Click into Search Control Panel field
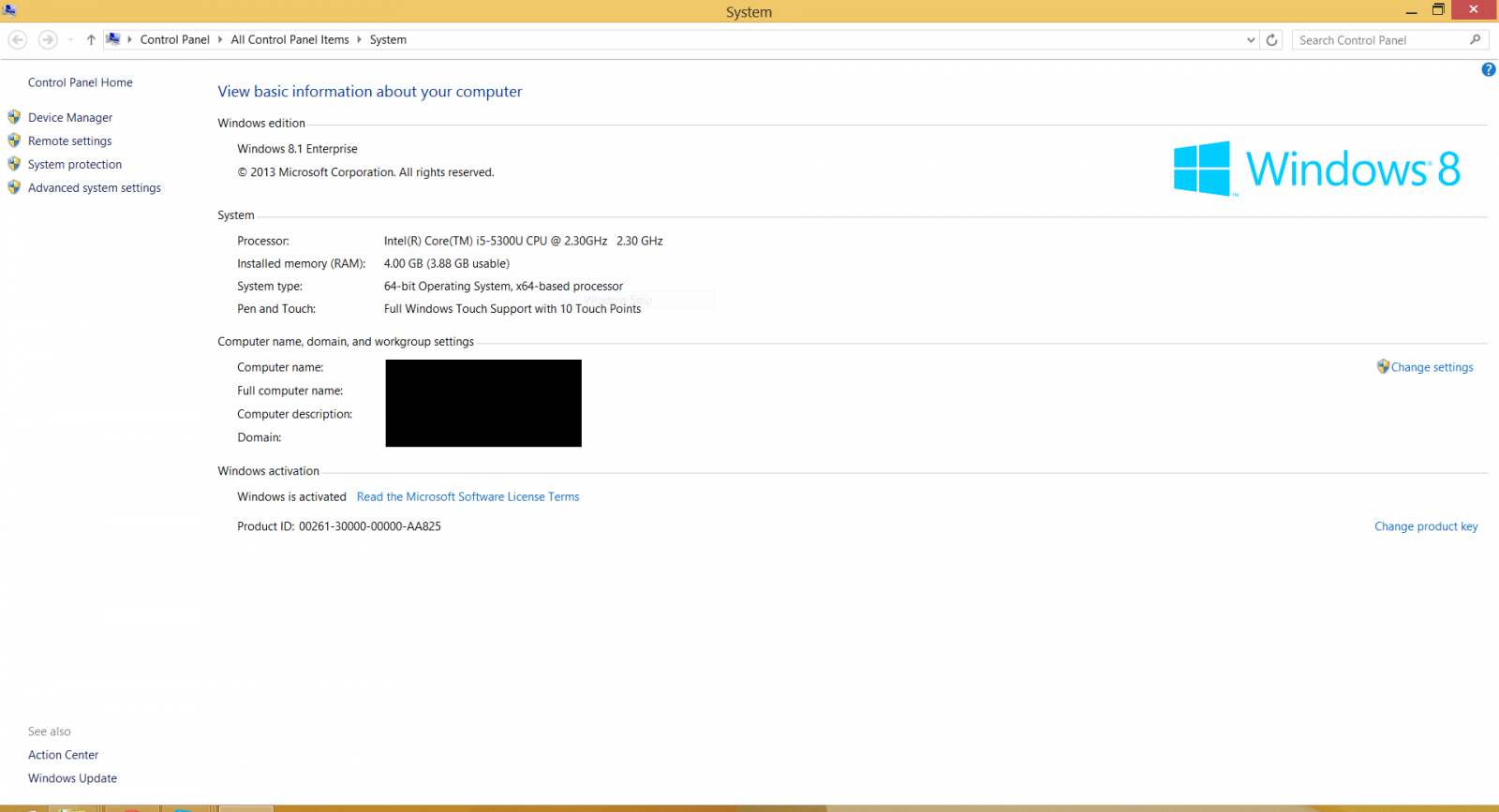Image resolution: width=1499 pixels, height=812 pixels. coord(1377,40)
